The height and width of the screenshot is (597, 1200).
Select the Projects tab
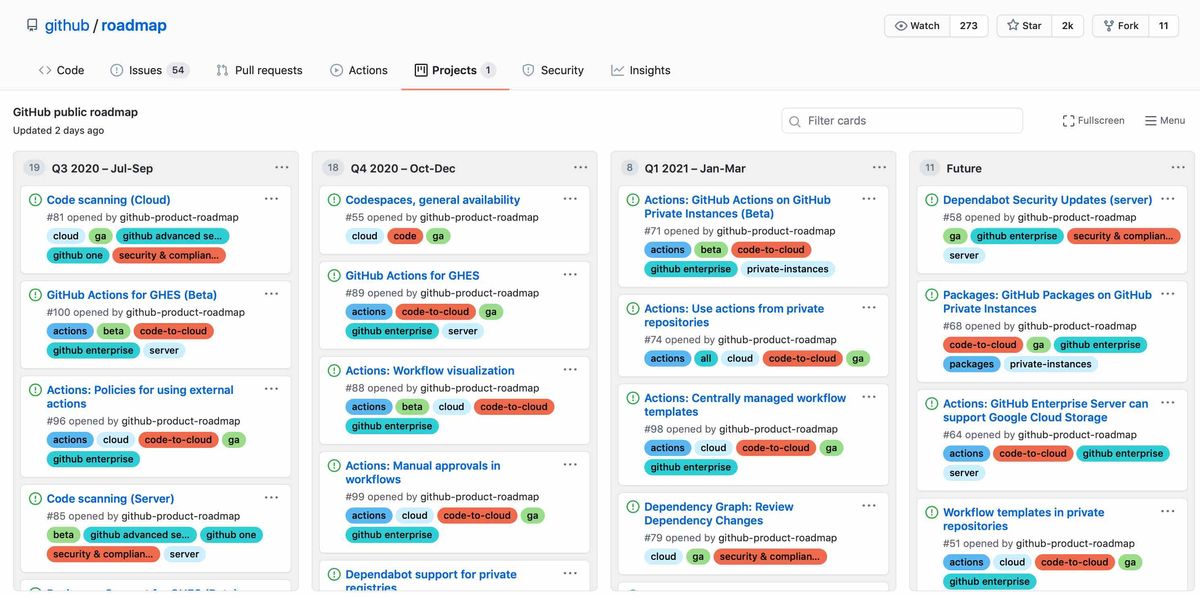point(455,70)
